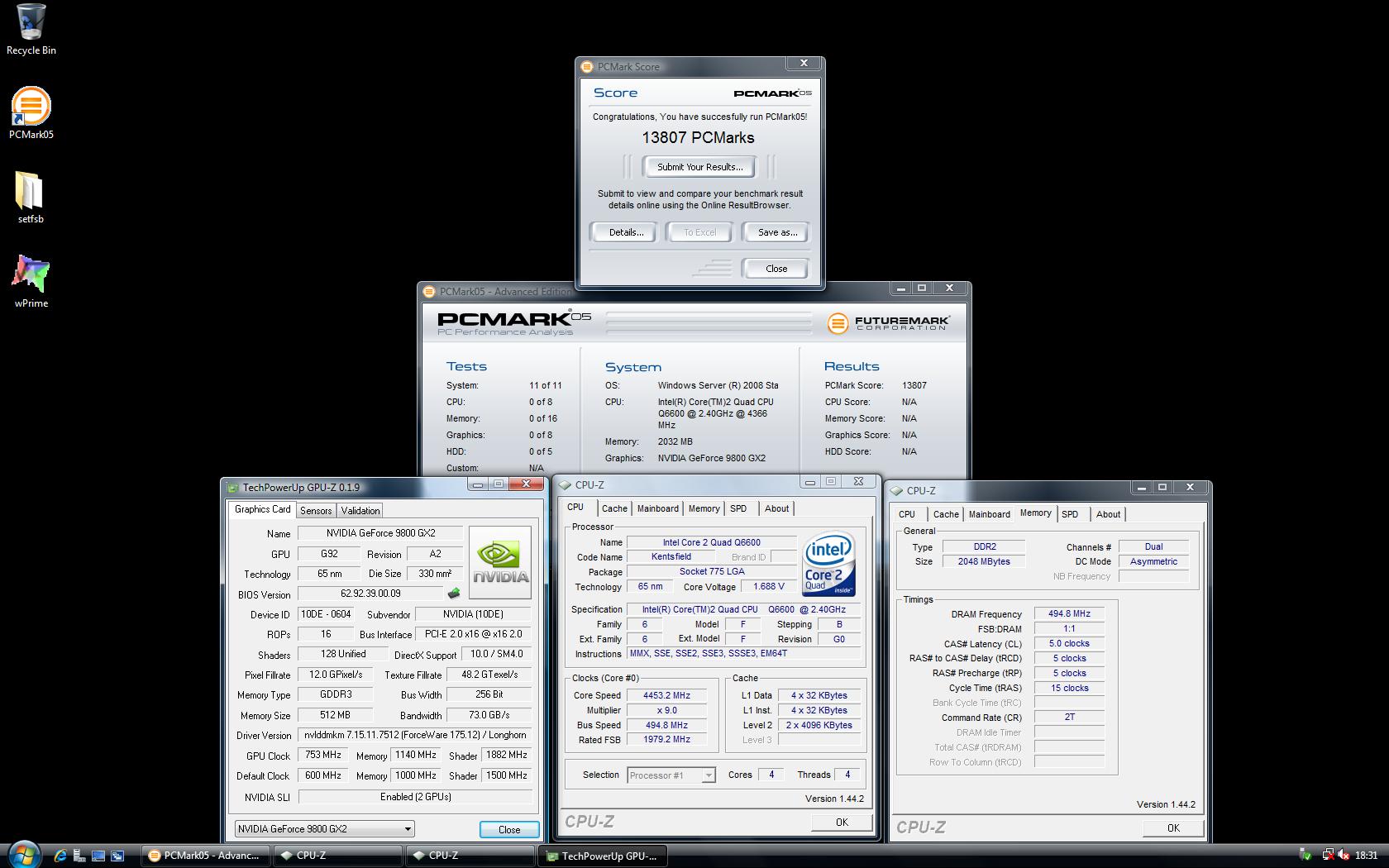Image resolution: width=1389 pixels, height=868 pixels.
Task: Open the network status tray icon
Action: (x=1327, y=856)
